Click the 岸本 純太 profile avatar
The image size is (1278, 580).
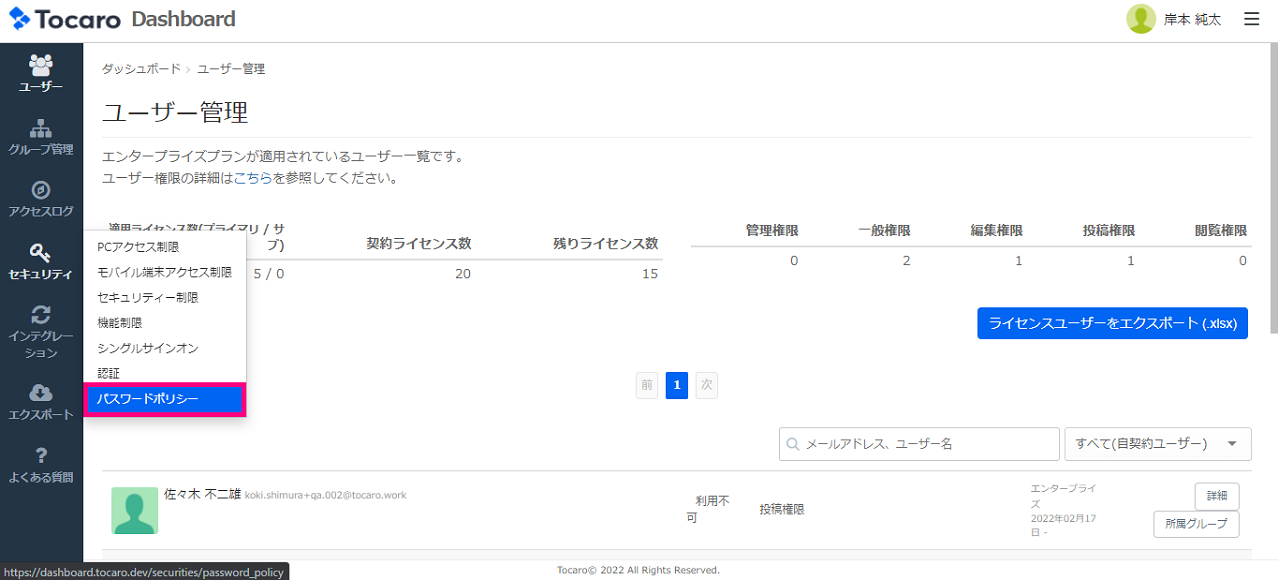pos(1141,18)
